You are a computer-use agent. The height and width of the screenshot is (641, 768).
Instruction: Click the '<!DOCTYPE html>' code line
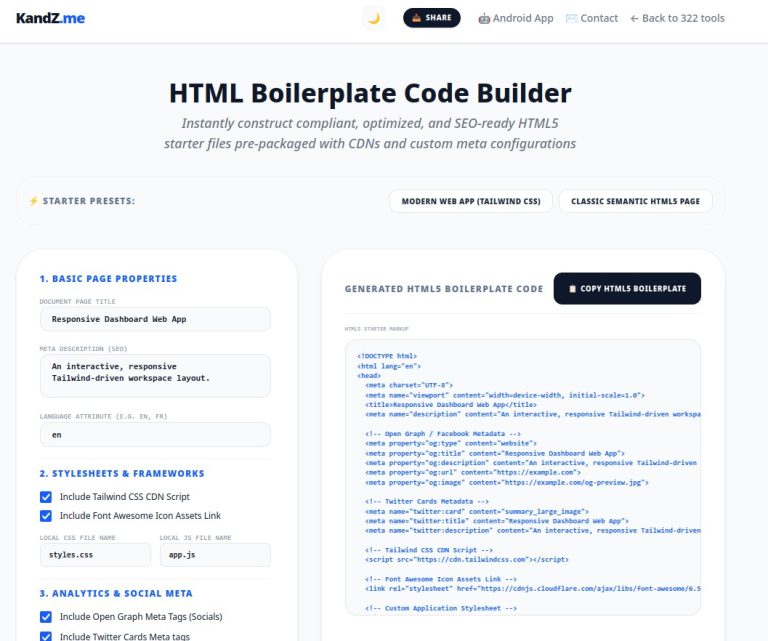point(387,356)
